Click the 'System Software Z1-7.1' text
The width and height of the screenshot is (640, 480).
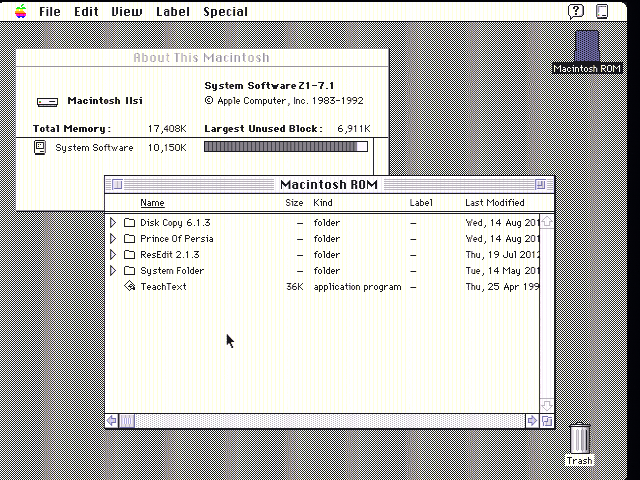[x=269, y=86]
